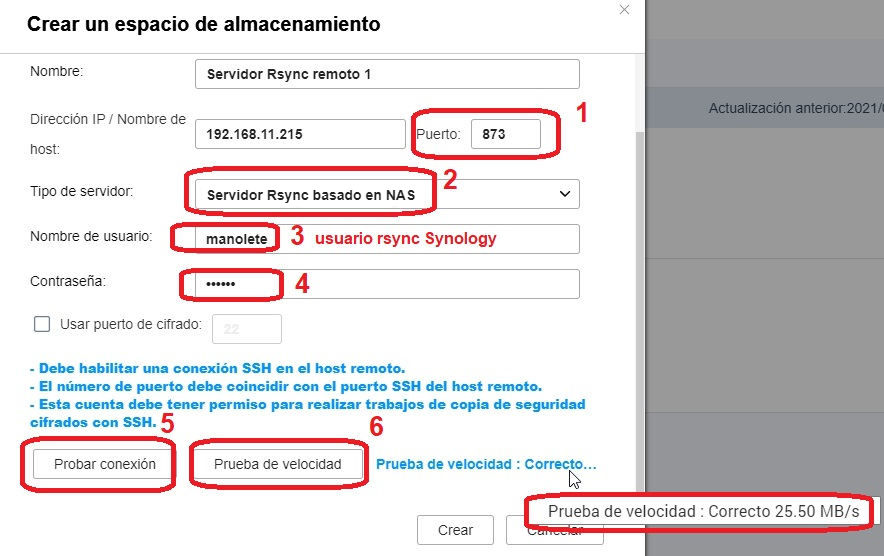Viewport: 884px width, 556px height.
Task: Enable the Usar puerto de cifrado checkbox
Action: (42, 324)
